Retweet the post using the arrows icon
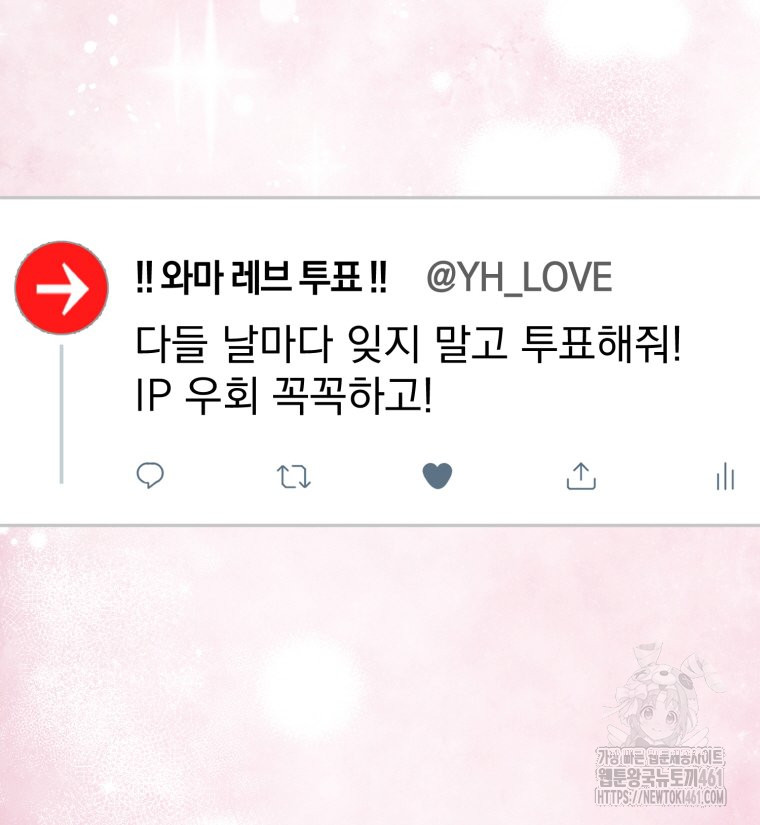This screenshot has width=760, height=825. coord(294,477)
